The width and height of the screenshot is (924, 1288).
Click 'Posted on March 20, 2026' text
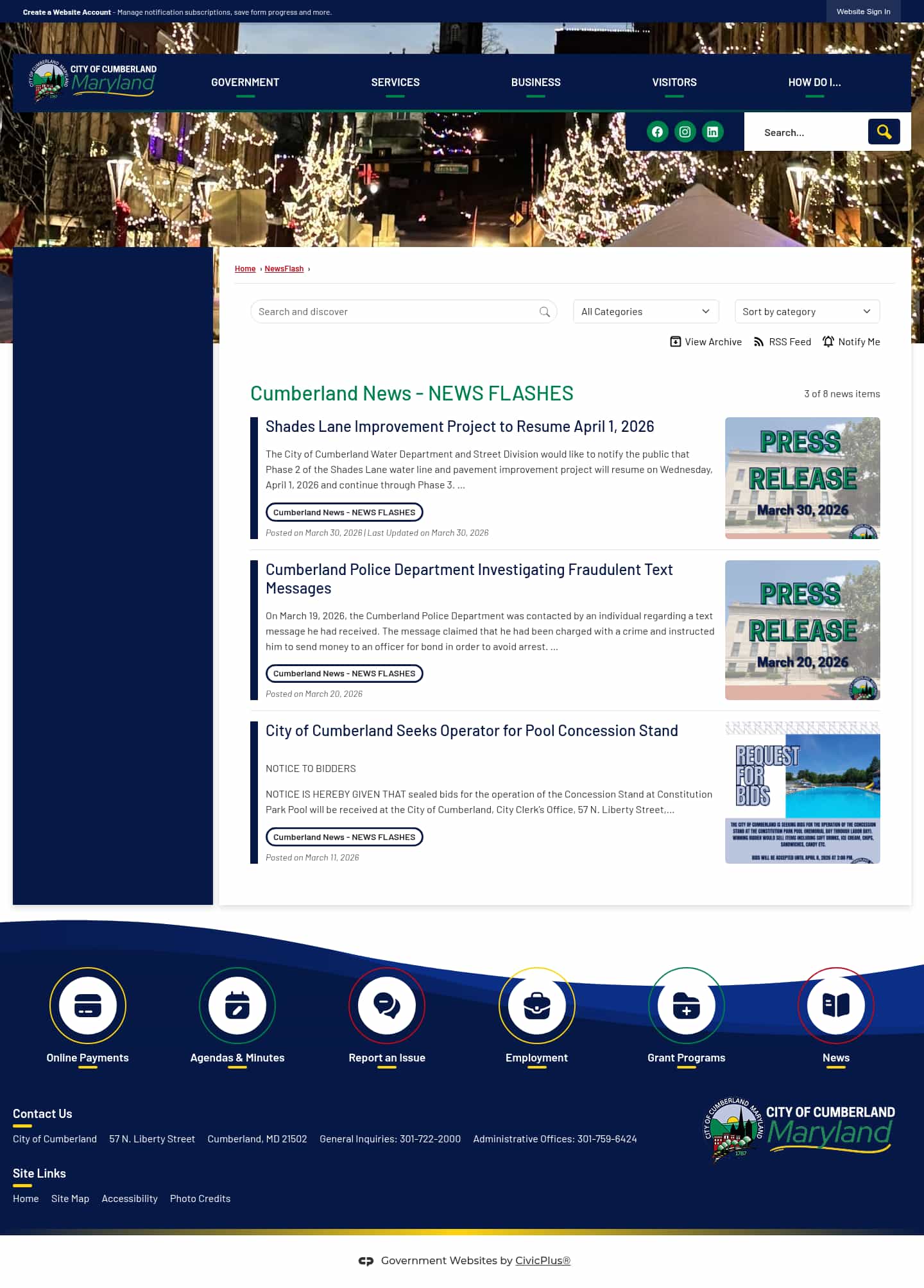click(x=314, y=694)
